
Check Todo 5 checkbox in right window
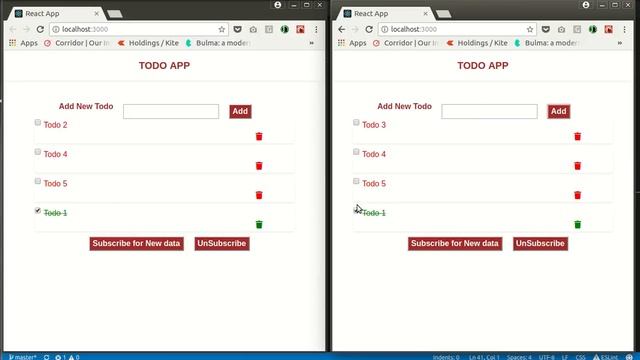pyautogui.click(x=356, y=181)
